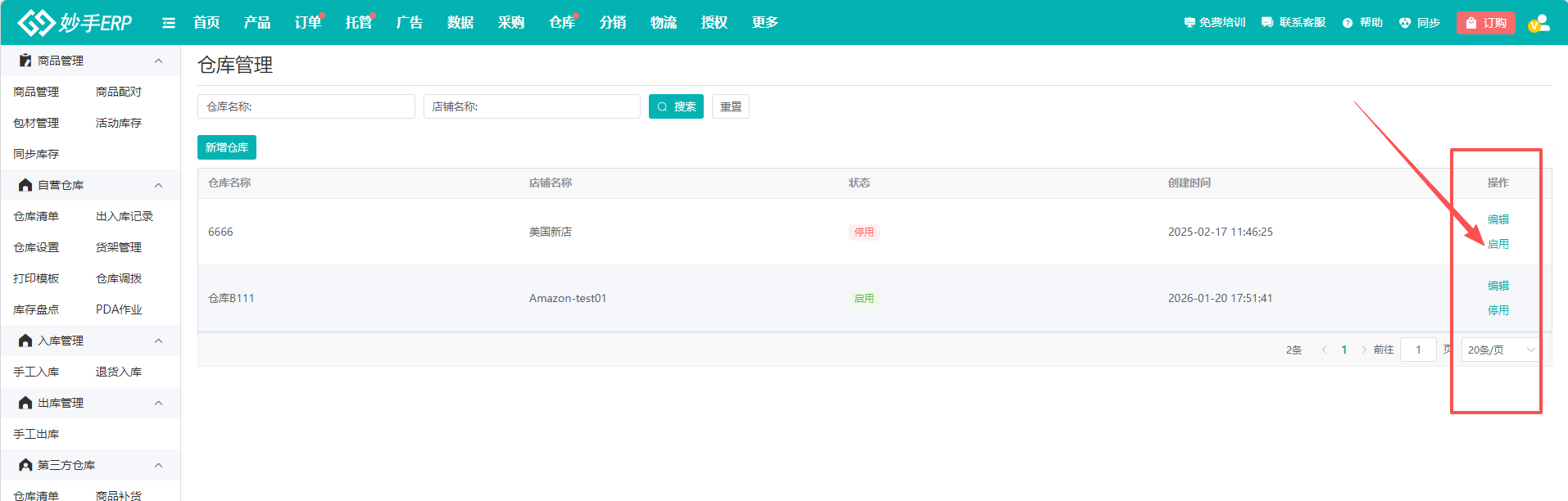Toggle the hamburger sidebar menu icon
The width and height of the screenshot is (1568, 501).
click(x=169, y=23)
